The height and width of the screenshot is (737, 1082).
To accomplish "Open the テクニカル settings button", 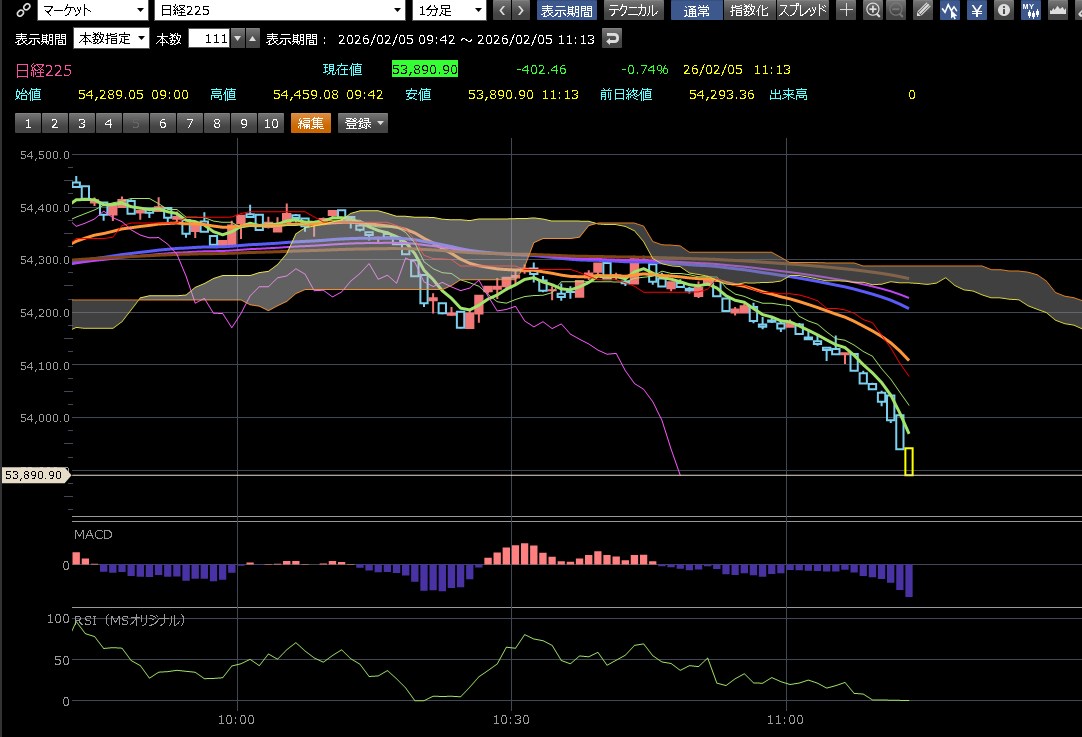I will pos(633,11).
